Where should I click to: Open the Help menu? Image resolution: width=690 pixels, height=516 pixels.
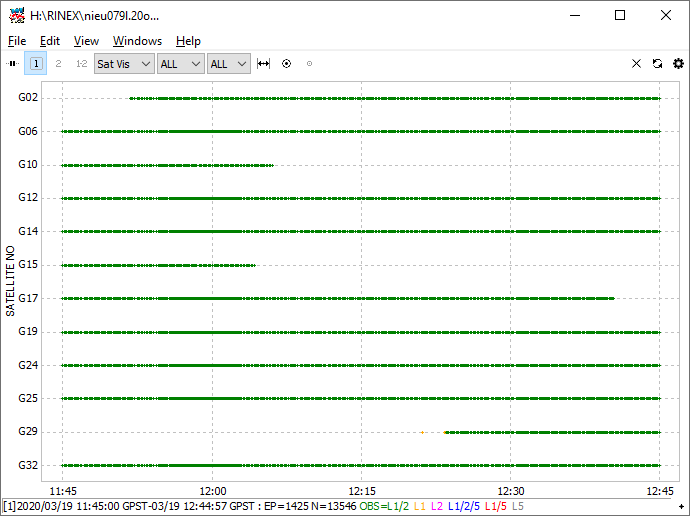(188, 41)
